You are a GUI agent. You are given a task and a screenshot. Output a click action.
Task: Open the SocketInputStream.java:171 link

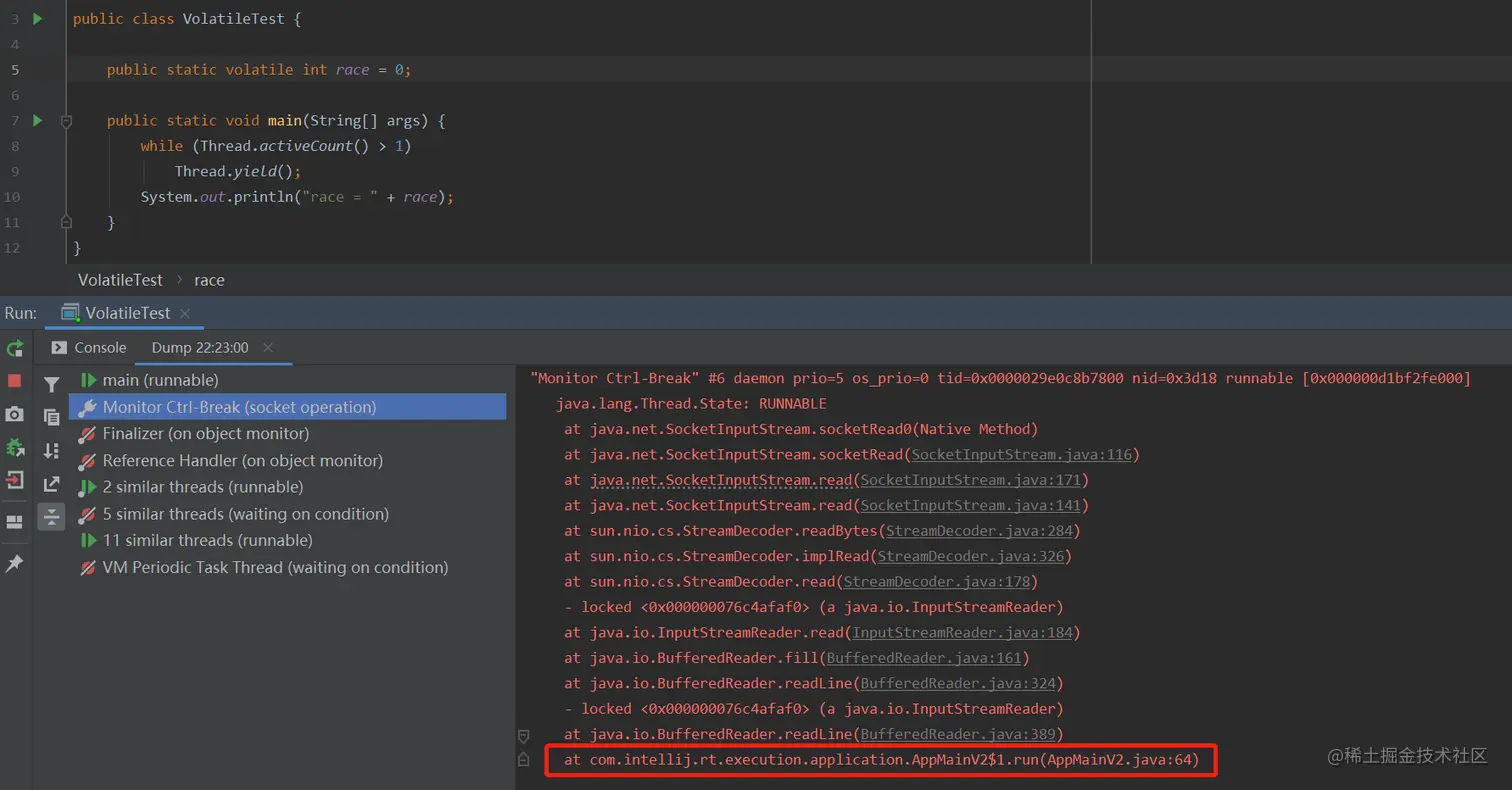pyautogui.click(x=972, y=480)
